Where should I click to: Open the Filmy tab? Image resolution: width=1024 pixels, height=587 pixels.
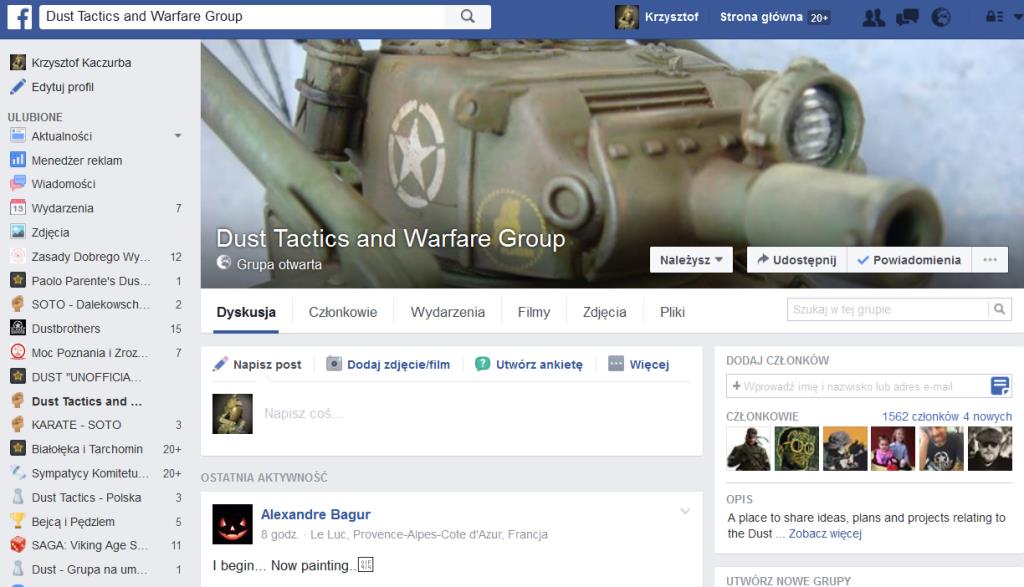point(534,312)
